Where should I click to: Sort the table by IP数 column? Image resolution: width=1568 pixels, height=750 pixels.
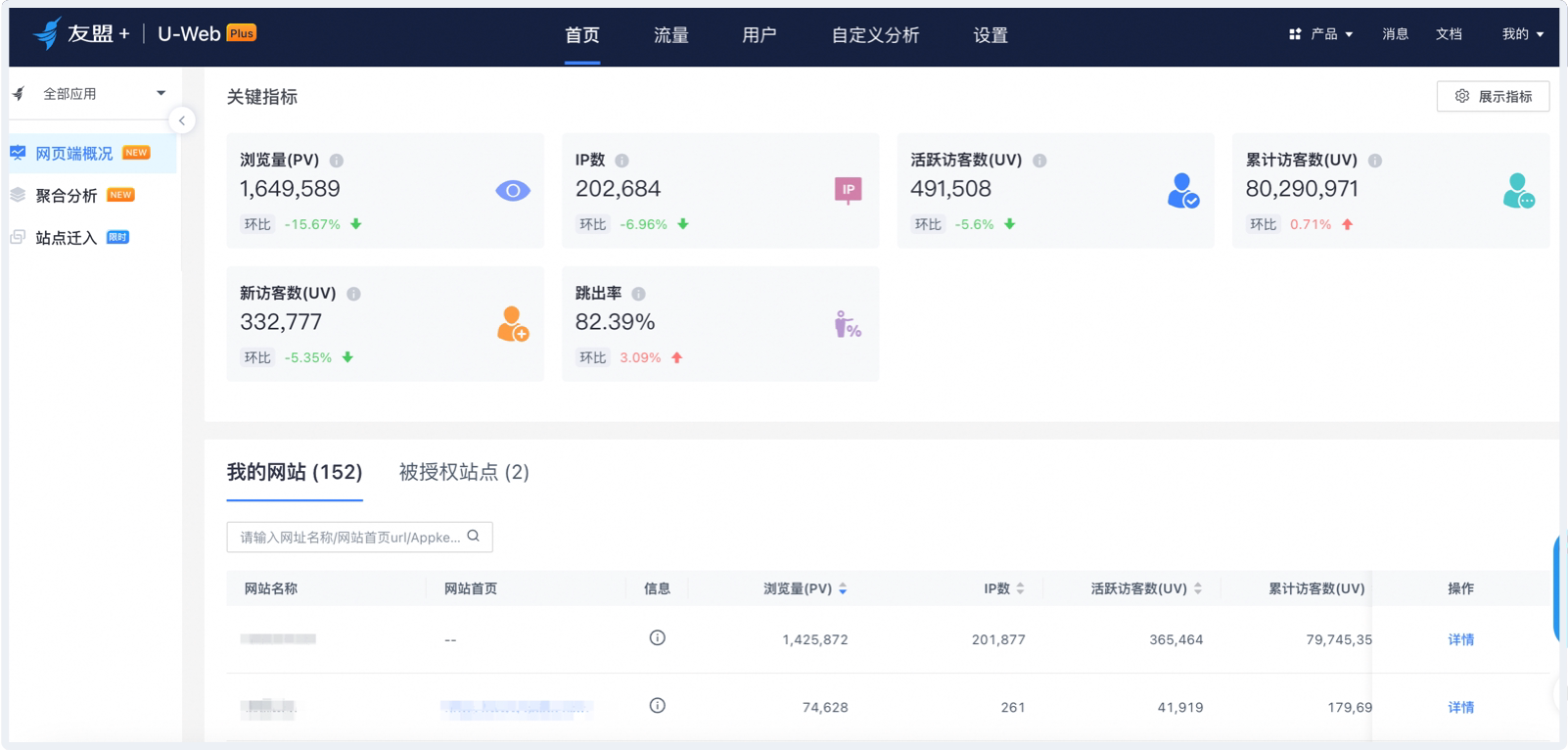1020,588
